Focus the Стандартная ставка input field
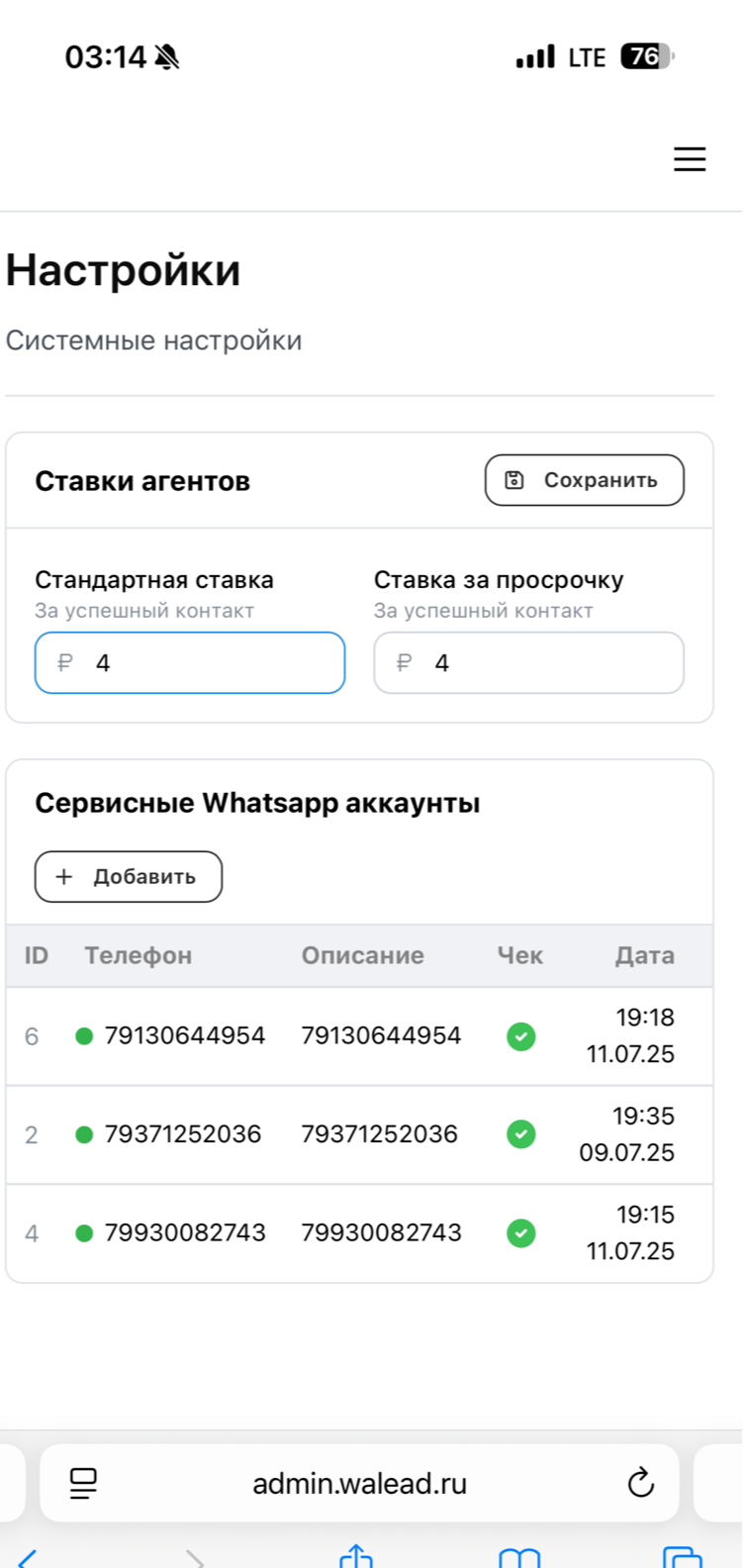This screenshot has width=745, height=1568. click(x=190, y=663)
